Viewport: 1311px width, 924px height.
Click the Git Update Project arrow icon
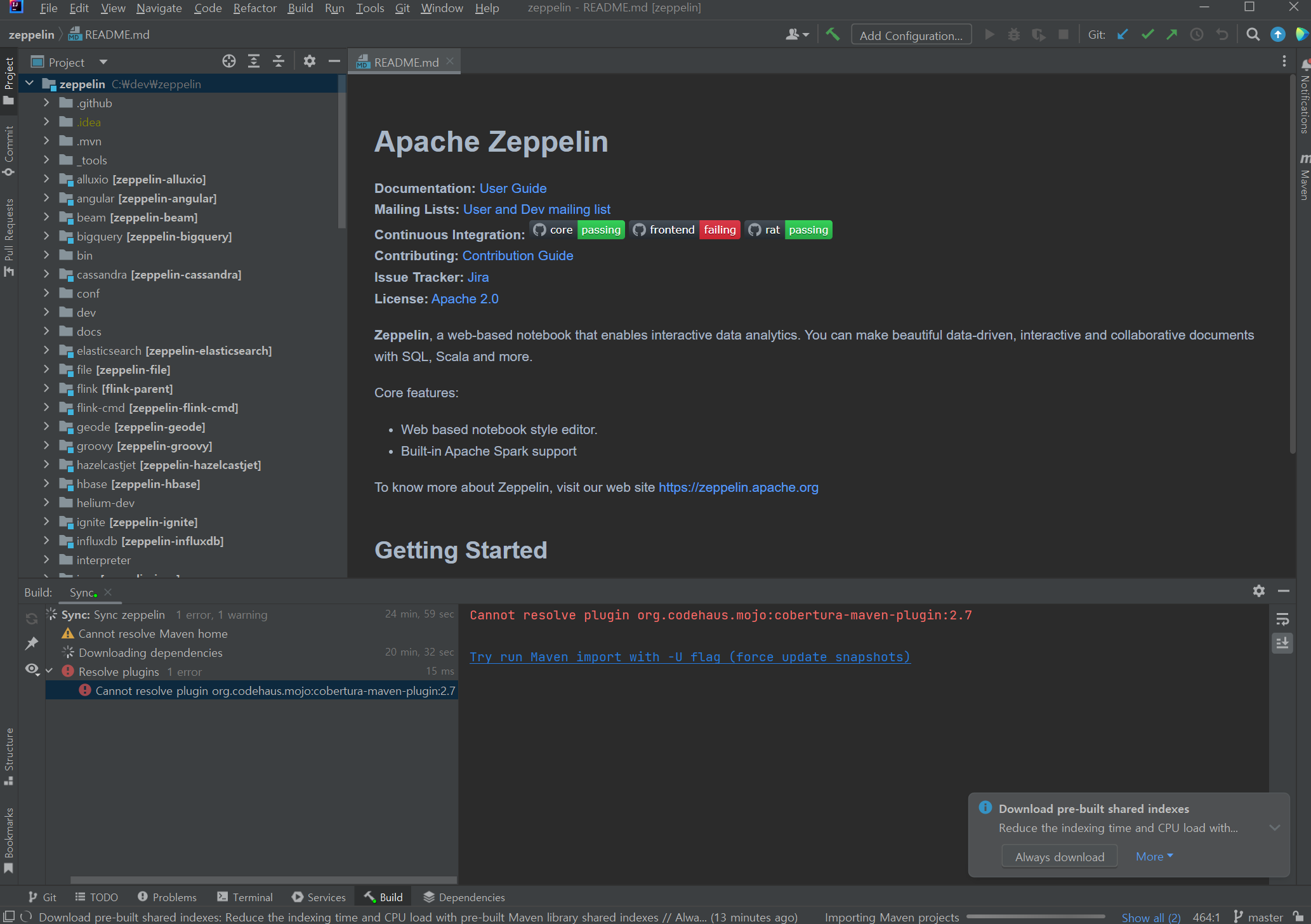[1123, 35]
